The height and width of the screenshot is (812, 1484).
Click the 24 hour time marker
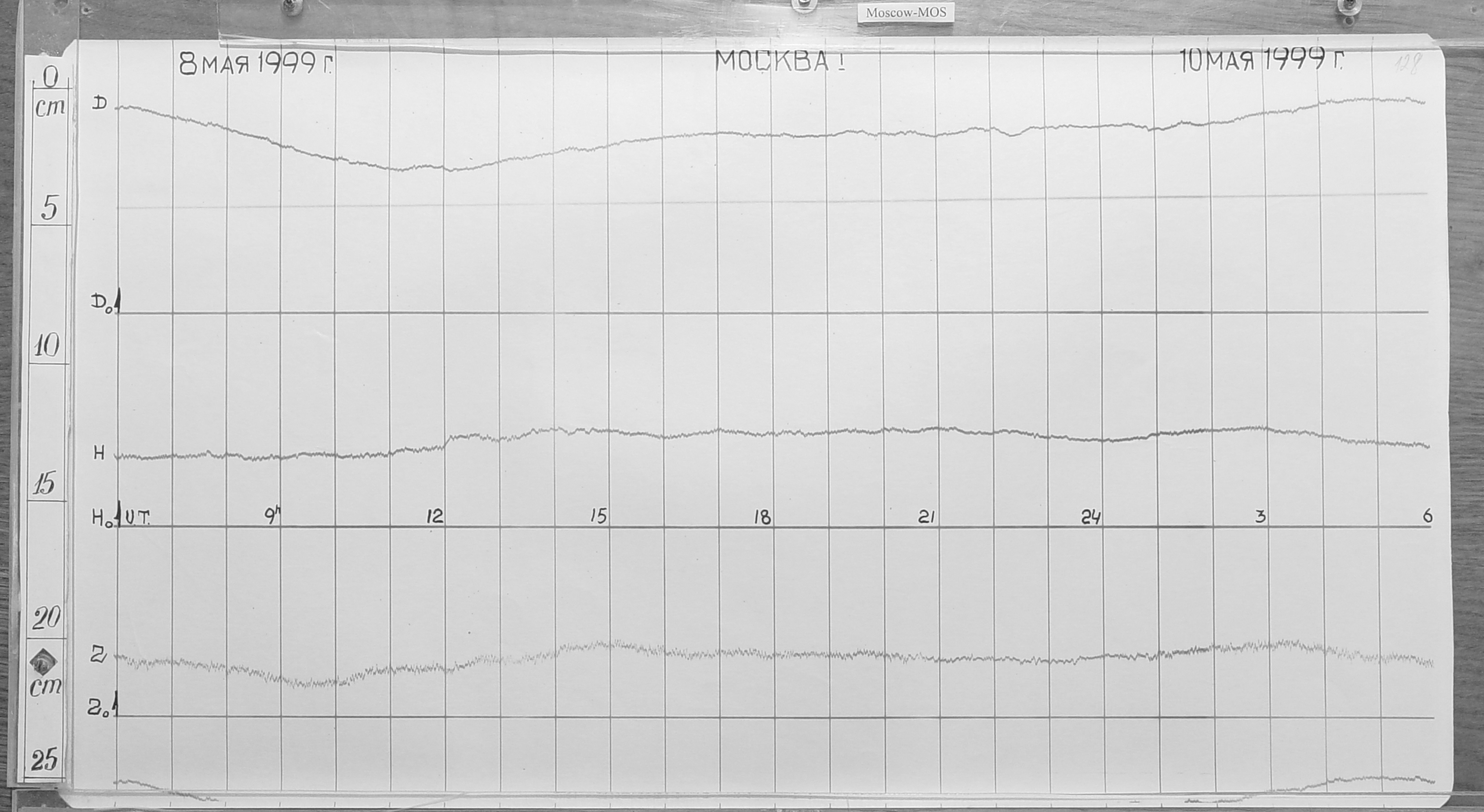[1090, 518]
